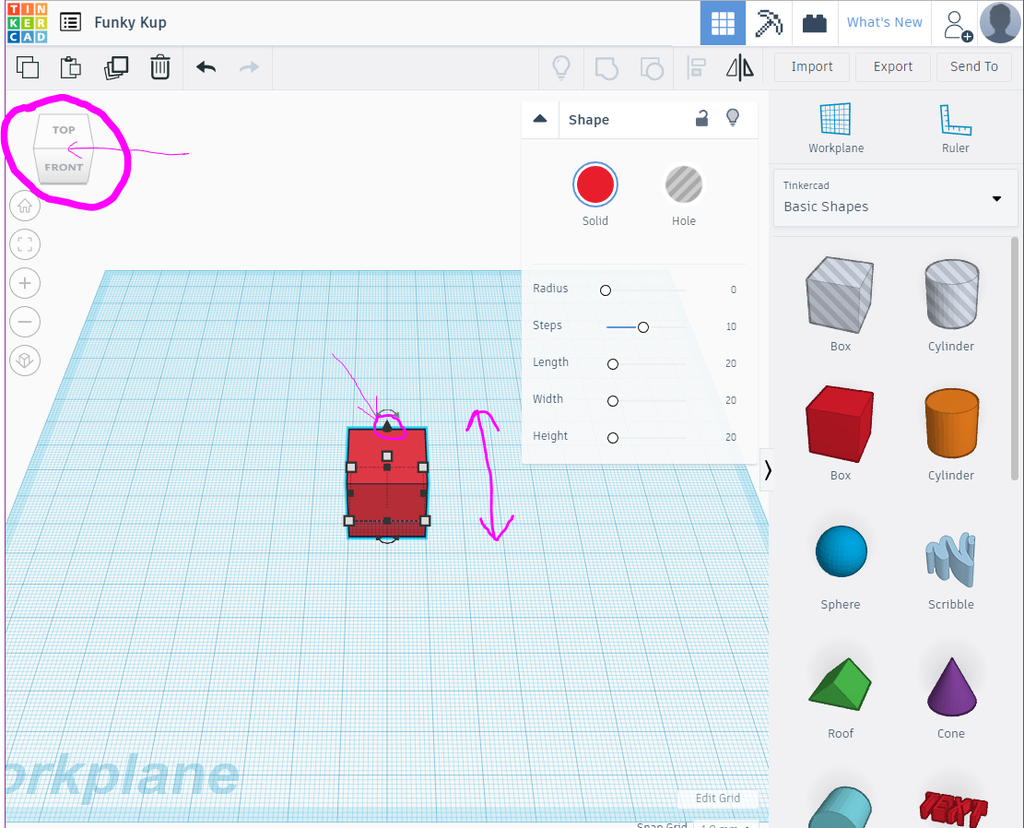This screenshot has height=828, width=1024.
Task: Toggle the shape lock icon
Action: [702, 118]
